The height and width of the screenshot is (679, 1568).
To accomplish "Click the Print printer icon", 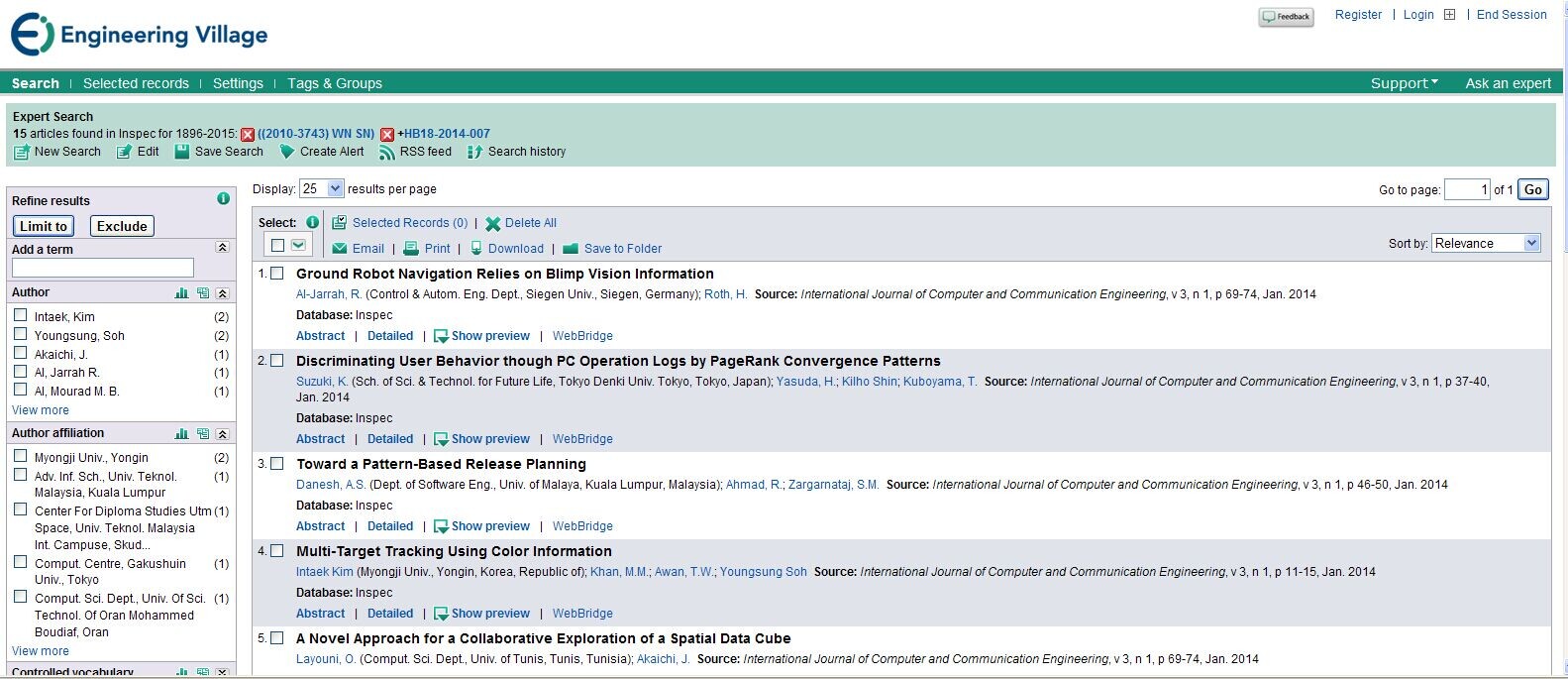I will tap(411, 249).
